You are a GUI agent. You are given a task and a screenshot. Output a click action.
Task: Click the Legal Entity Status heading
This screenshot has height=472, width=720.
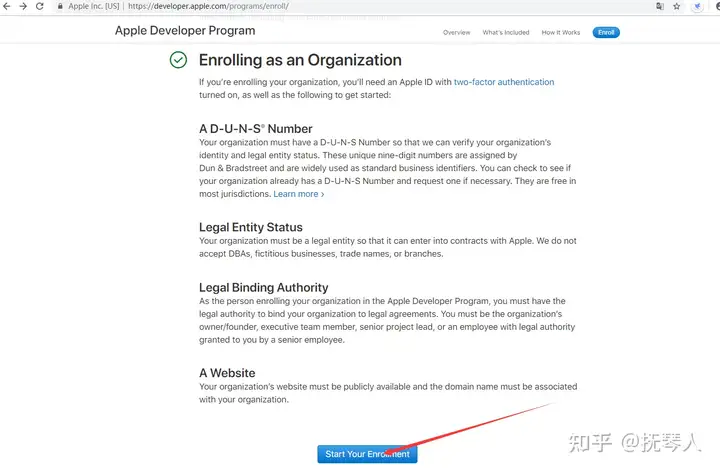pyautogui.click(x=251, y=227)
